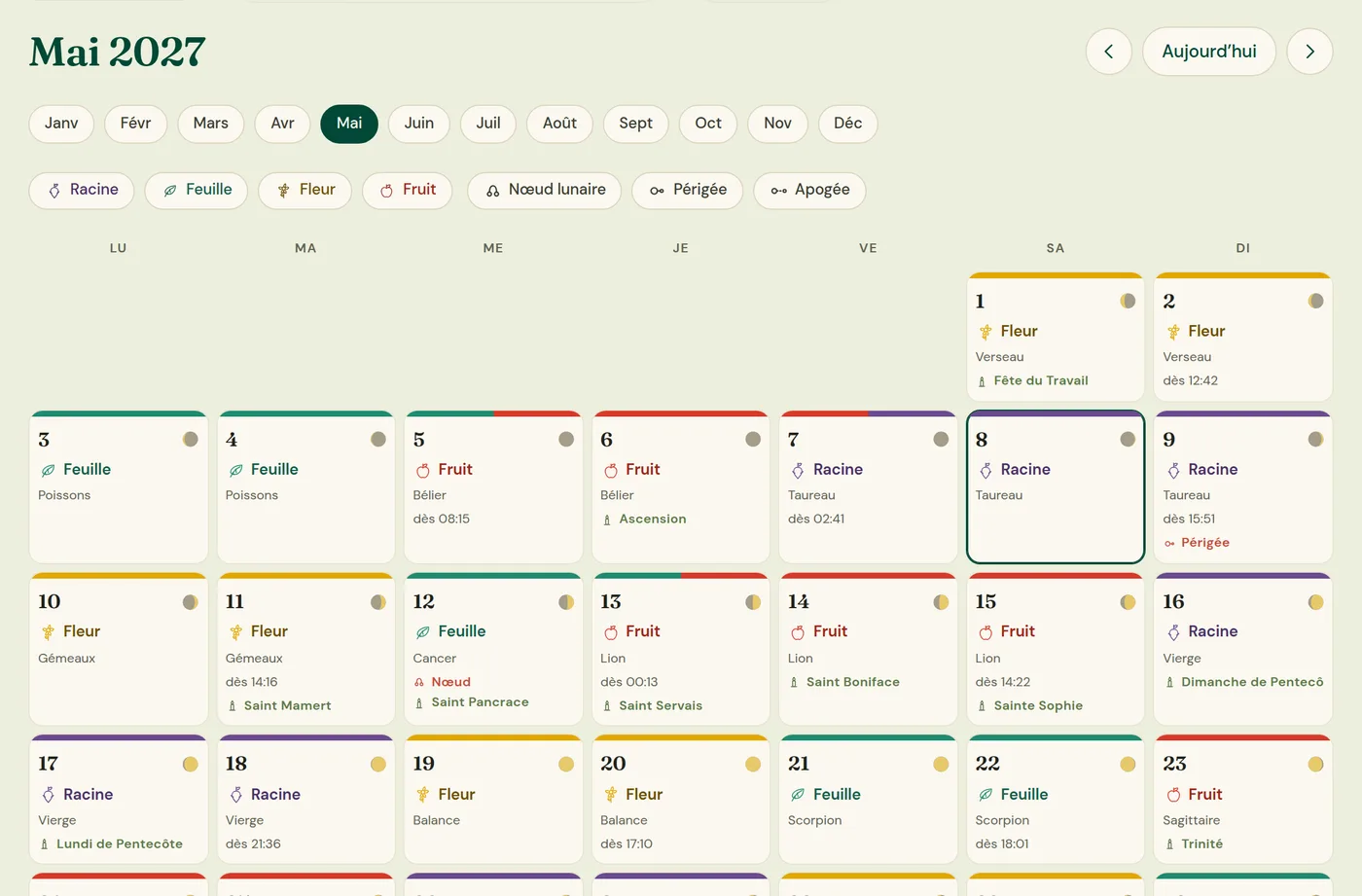This screenshot has height=896, width=1362.
Task: Open the day 10 Fleur Gémeaux card
Action: 118,649
